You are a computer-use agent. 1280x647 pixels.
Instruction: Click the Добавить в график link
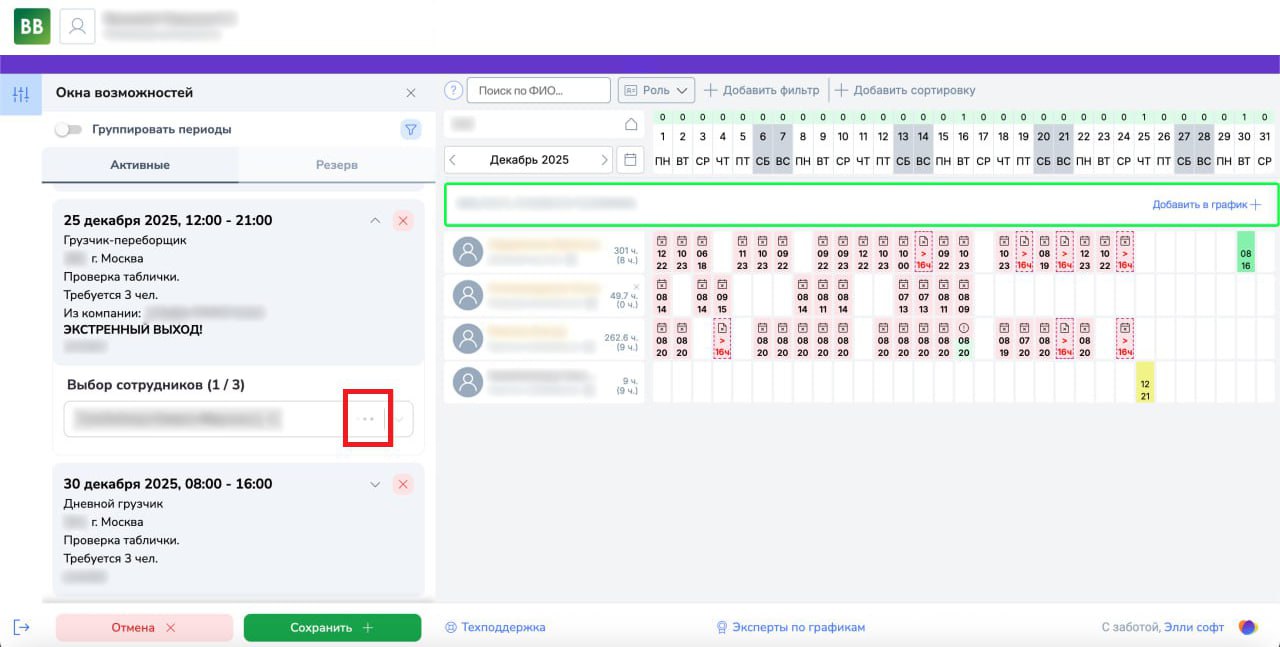[1206, 204]
